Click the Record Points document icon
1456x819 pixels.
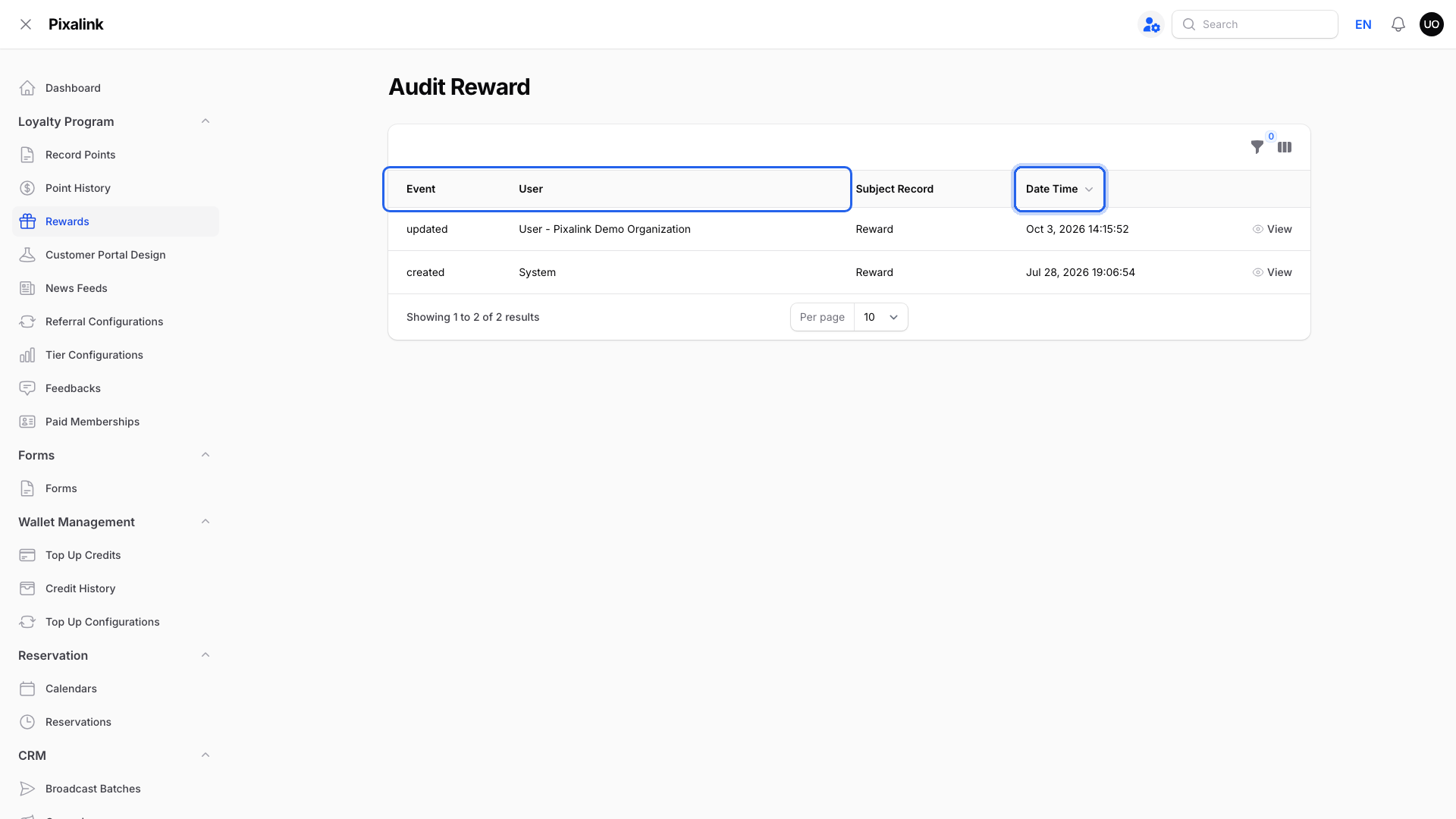coord(27,155)
